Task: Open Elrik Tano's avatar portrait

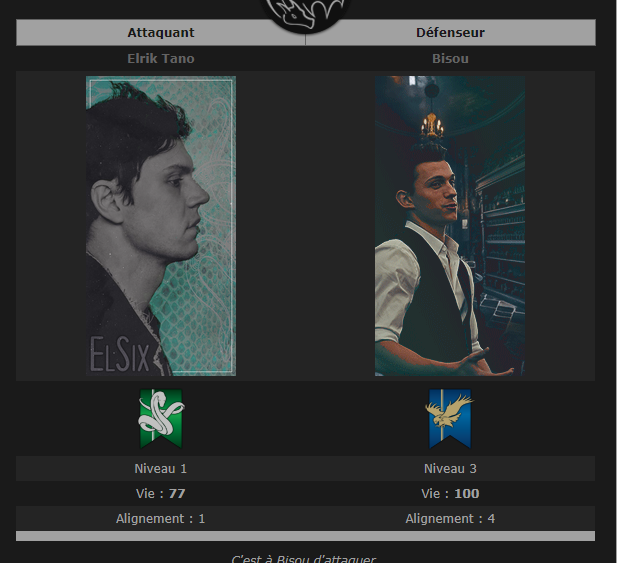Action: pos(161,226)
